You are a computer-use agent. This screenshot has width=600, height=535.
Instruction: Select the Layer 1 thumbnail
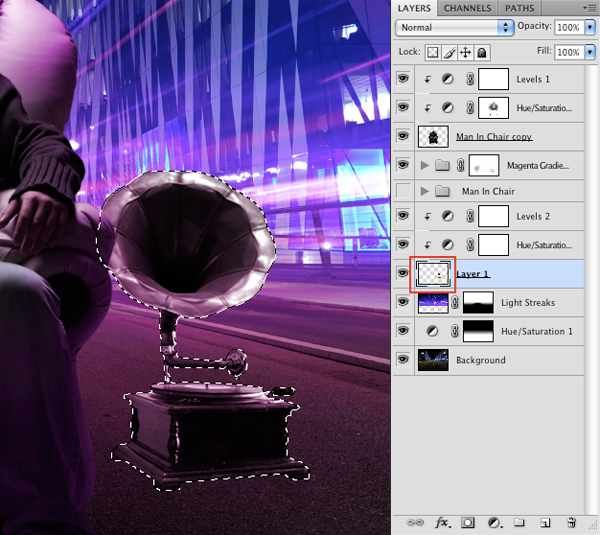pyautogui.click(x=433, y=274)
